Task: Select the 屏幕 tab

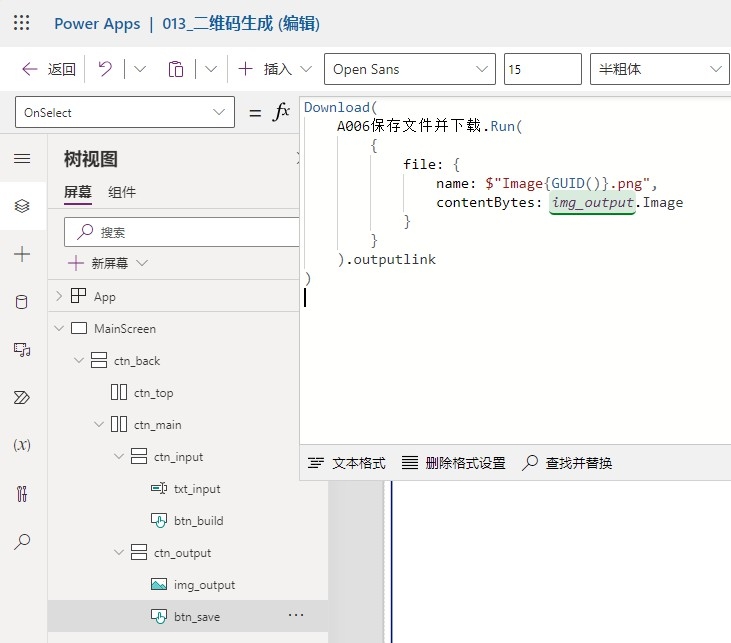Action: point(78,192)
